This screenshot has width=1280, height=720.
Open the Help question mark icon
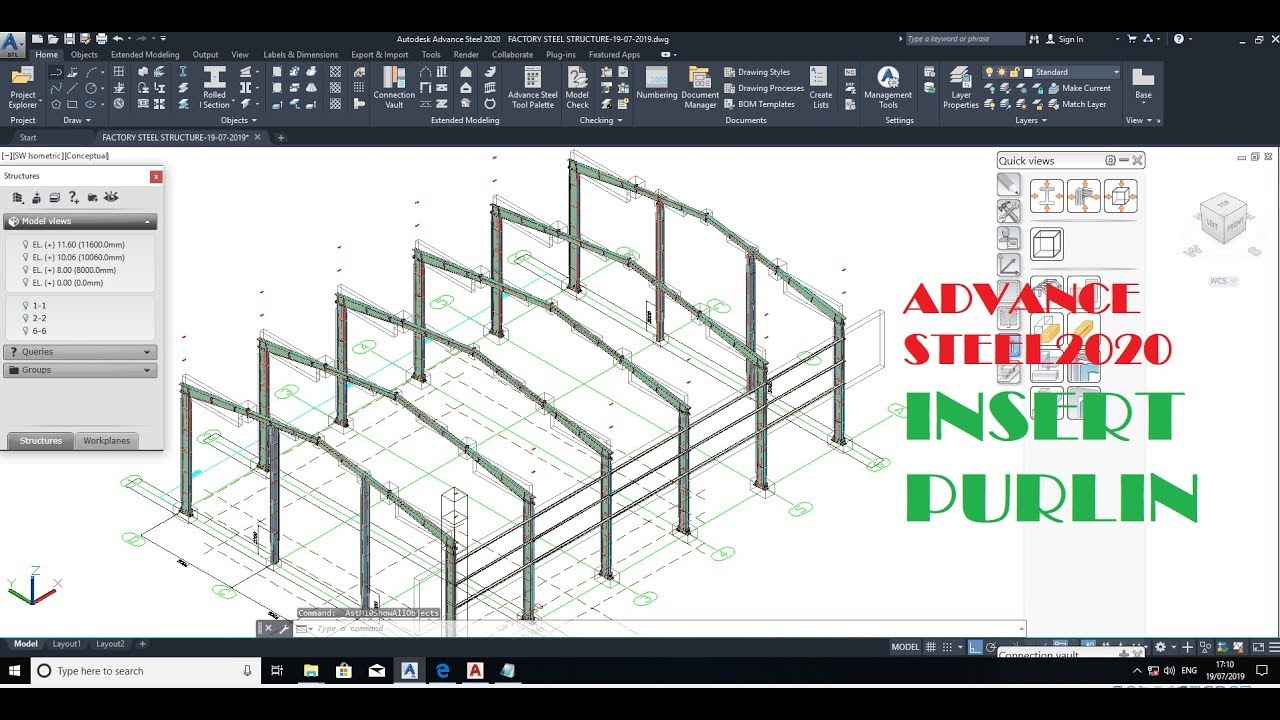pyautogui.click(x=1179, y=39)
